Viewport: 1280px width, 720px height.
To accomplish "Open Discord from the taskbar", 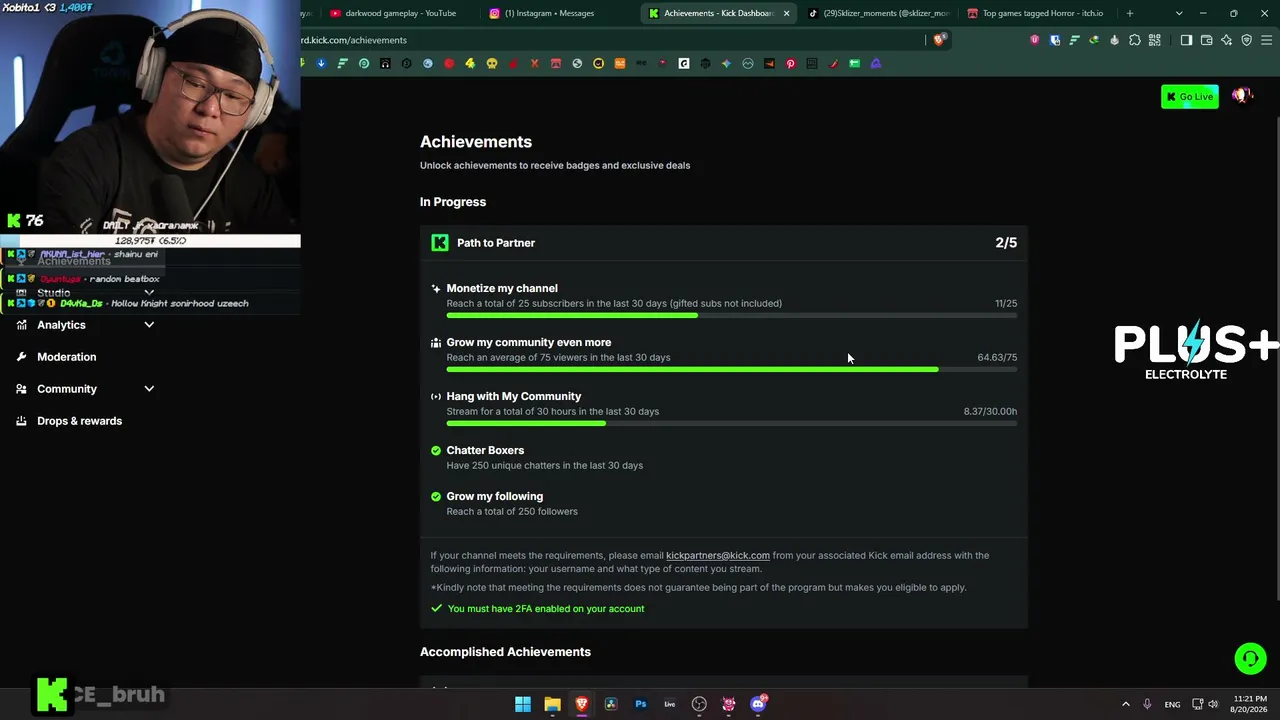I will 758,704.
